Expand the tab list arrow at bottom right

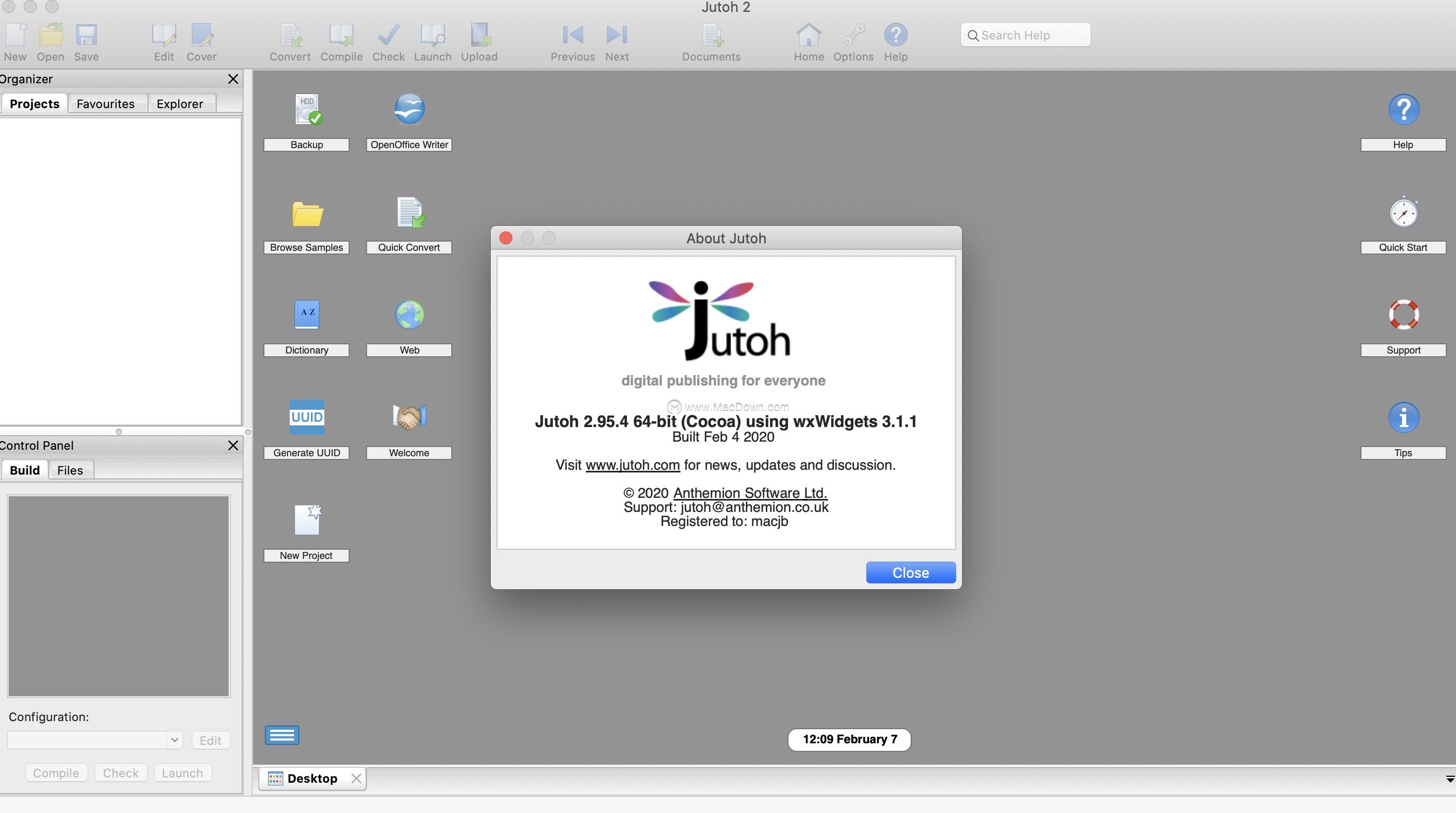1450,779
